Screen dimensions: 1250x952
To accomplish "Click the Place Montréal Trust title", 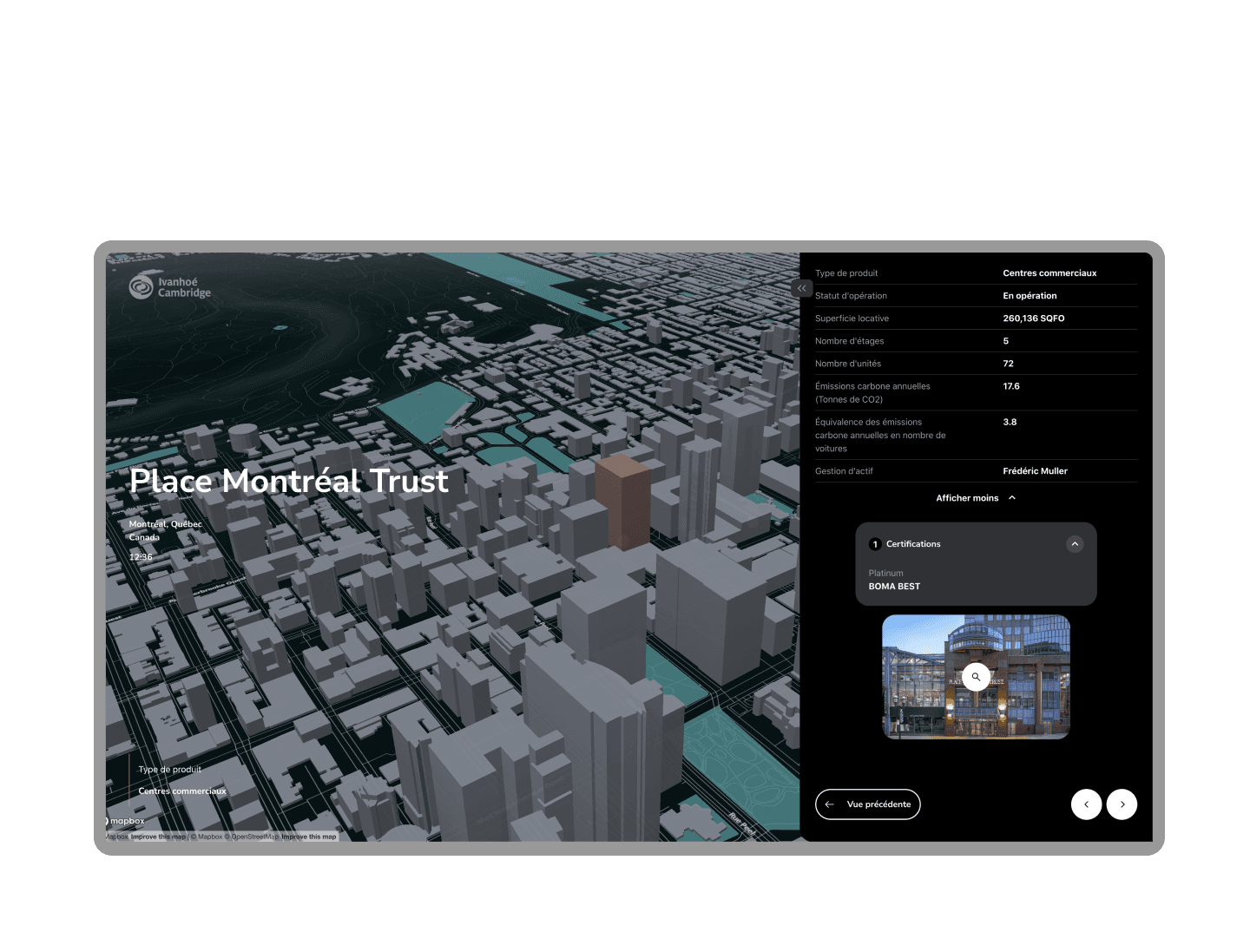I will [x=289, y=481].
